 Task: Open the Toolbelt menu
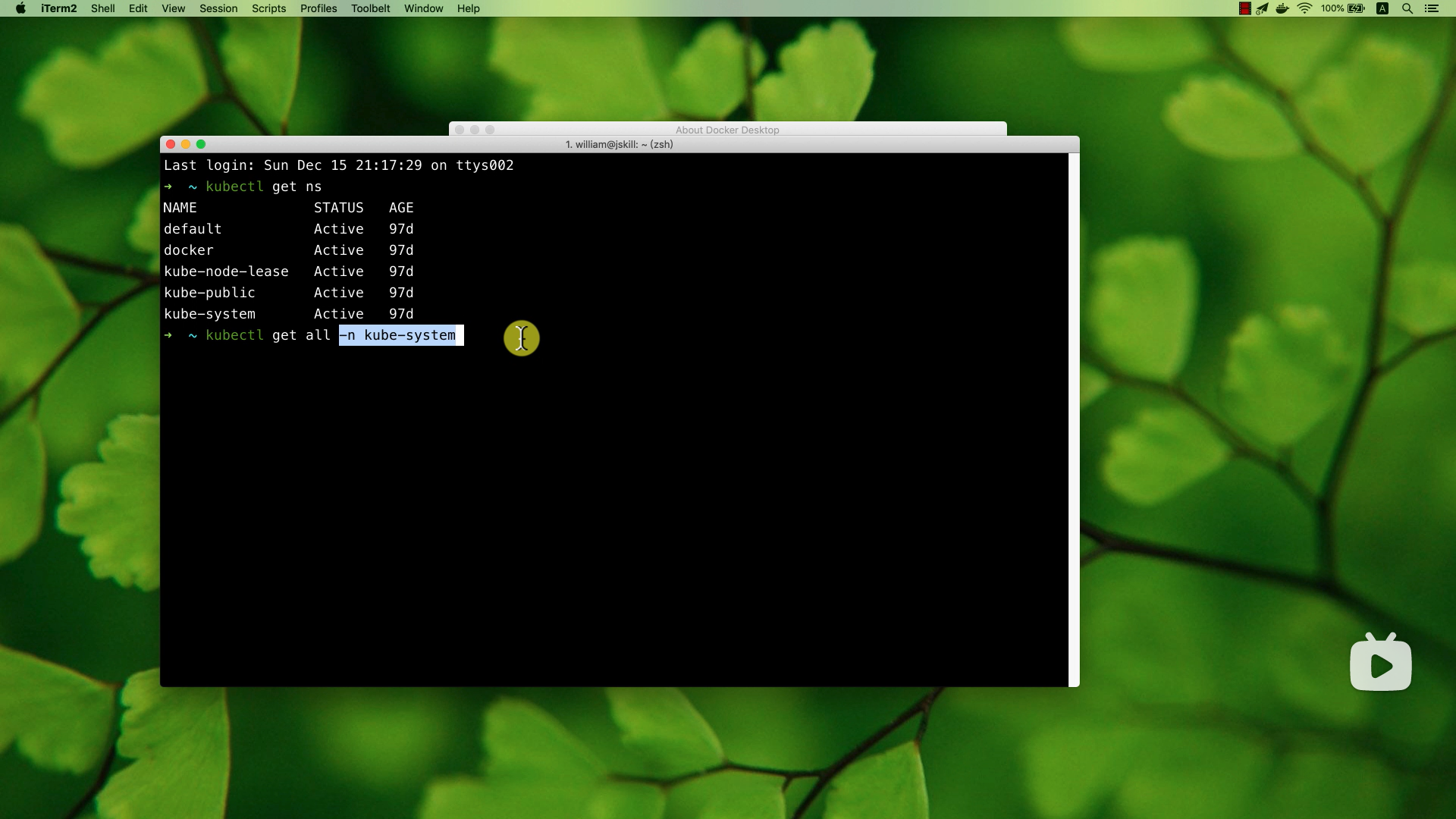click(370, 8)
